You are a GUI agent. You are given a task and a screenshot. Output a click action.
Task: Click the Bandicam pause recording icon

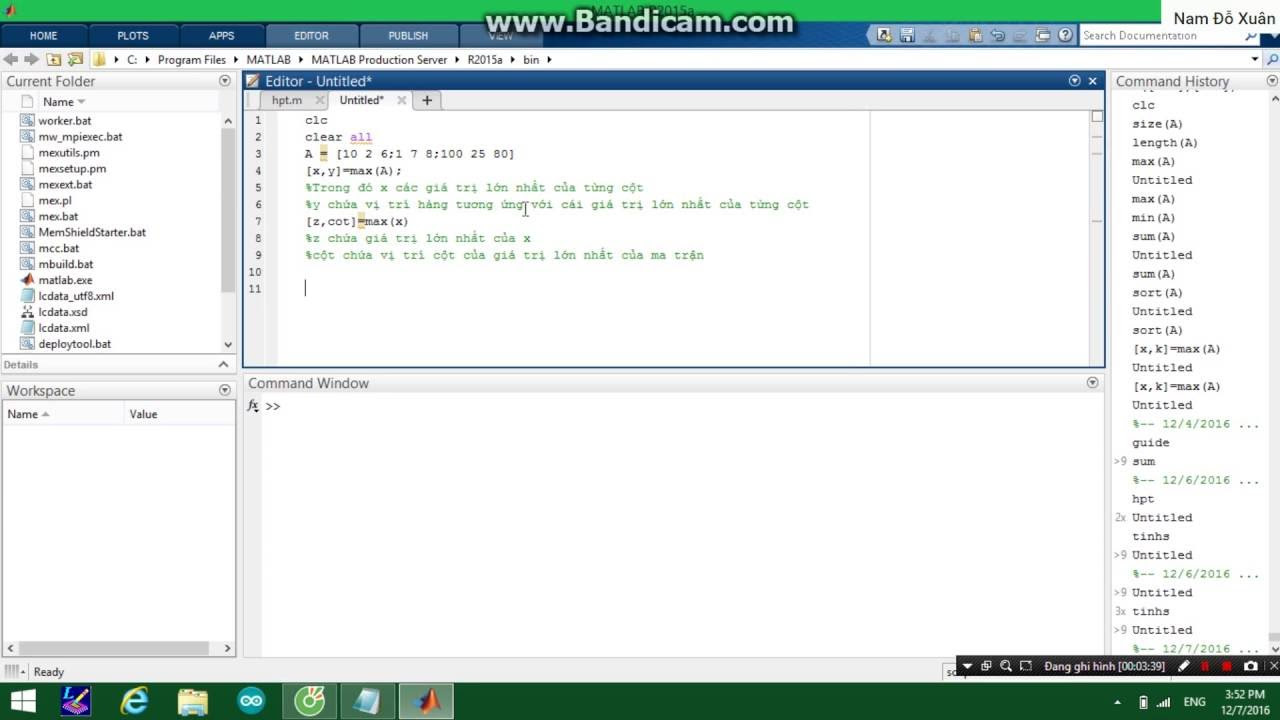[1205, 666]
